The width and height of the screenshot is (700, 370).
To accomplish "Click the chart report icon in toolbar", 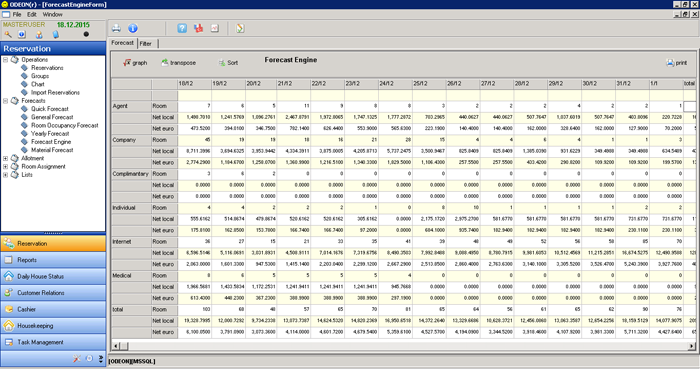I will click(x=215, y=29).
